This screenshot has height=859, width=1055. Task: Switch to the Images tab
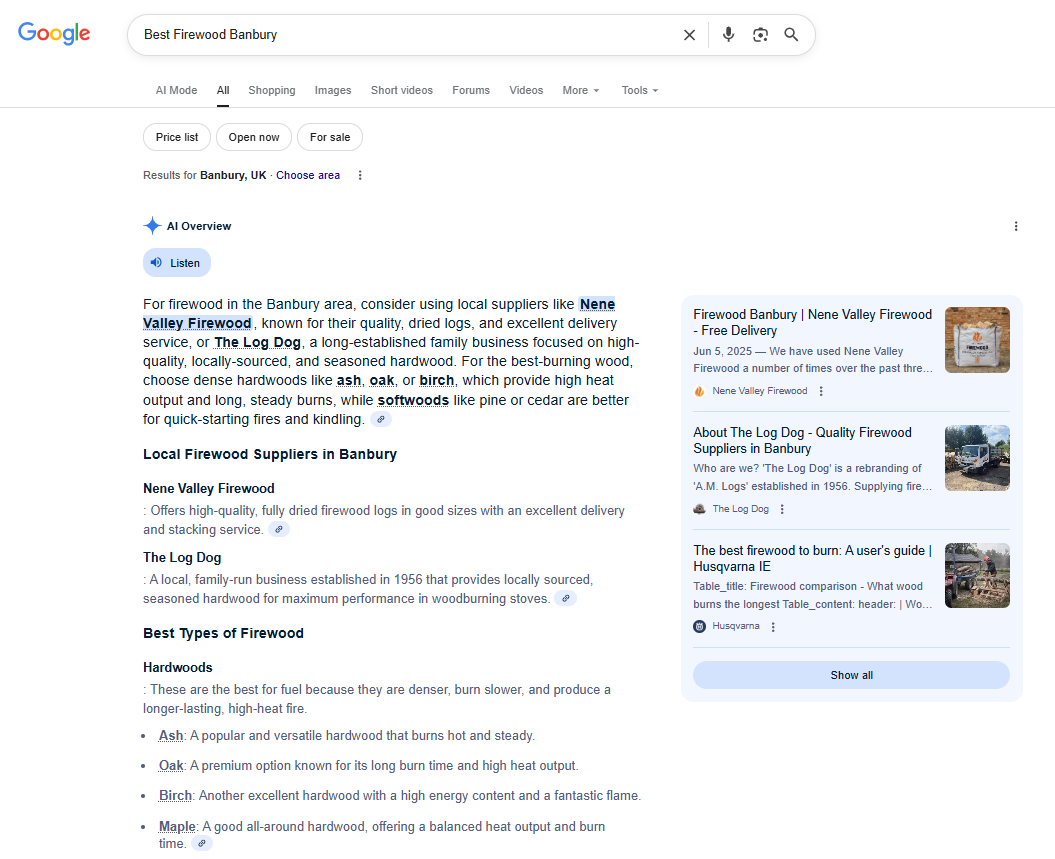[x=333, y=90]
